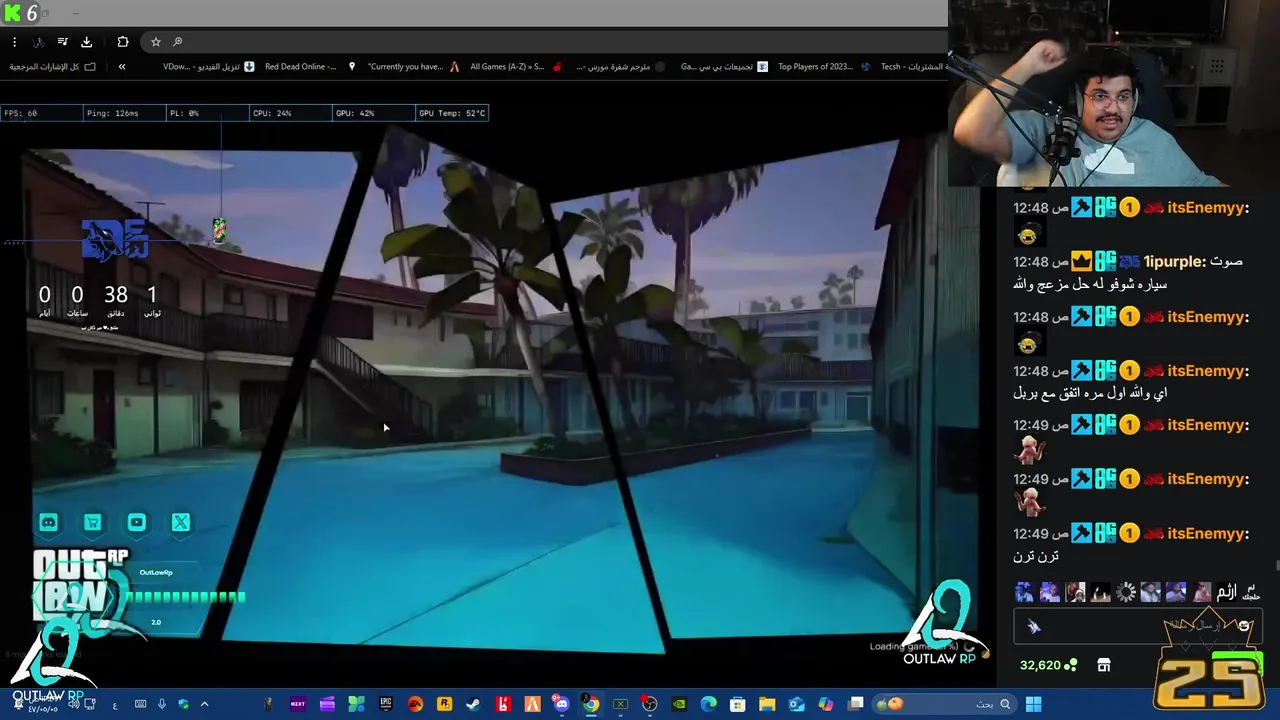1280x720 pixels.
Task: Click the YouTube icon in the game overlay
Action: click(x=137, y=522)
